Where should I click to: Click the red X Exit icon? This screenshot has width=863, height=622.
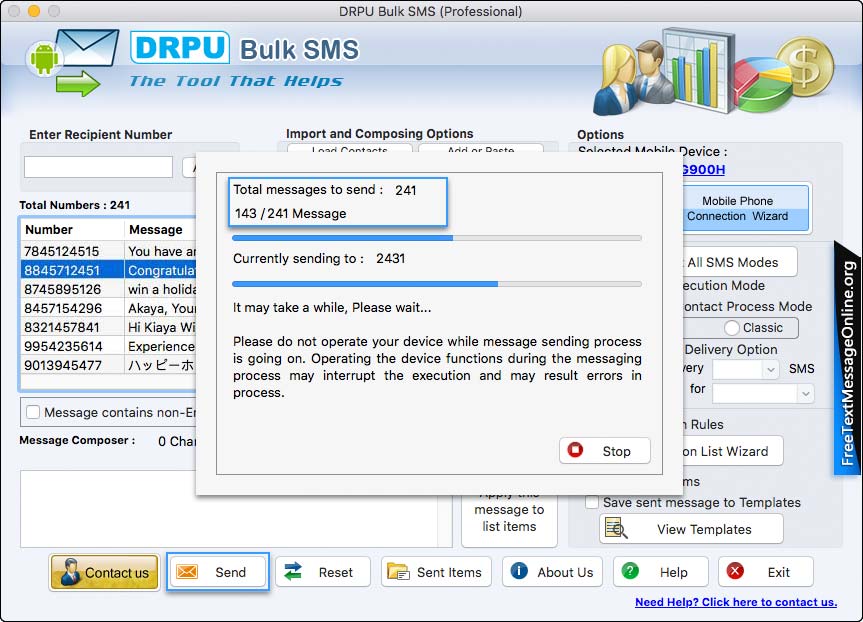tap(735, 571)
